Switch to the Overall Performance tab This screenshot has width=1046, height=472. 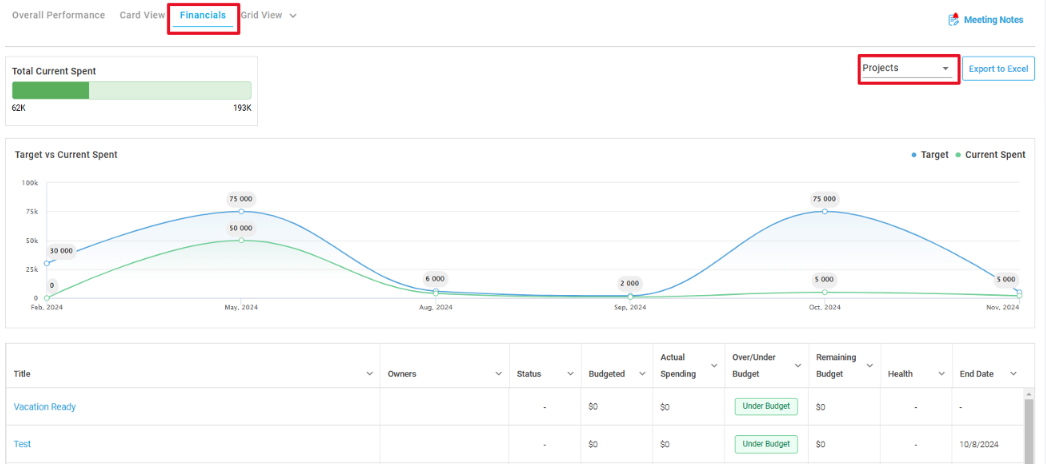click(x=59, y=15)
